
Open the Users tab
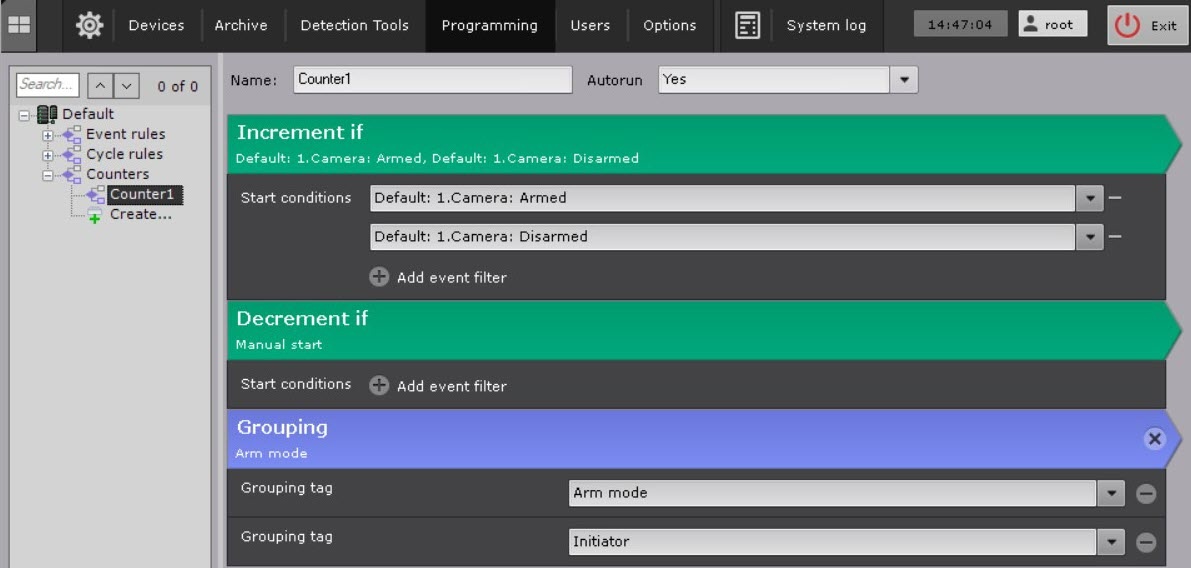tap(590, 25)
